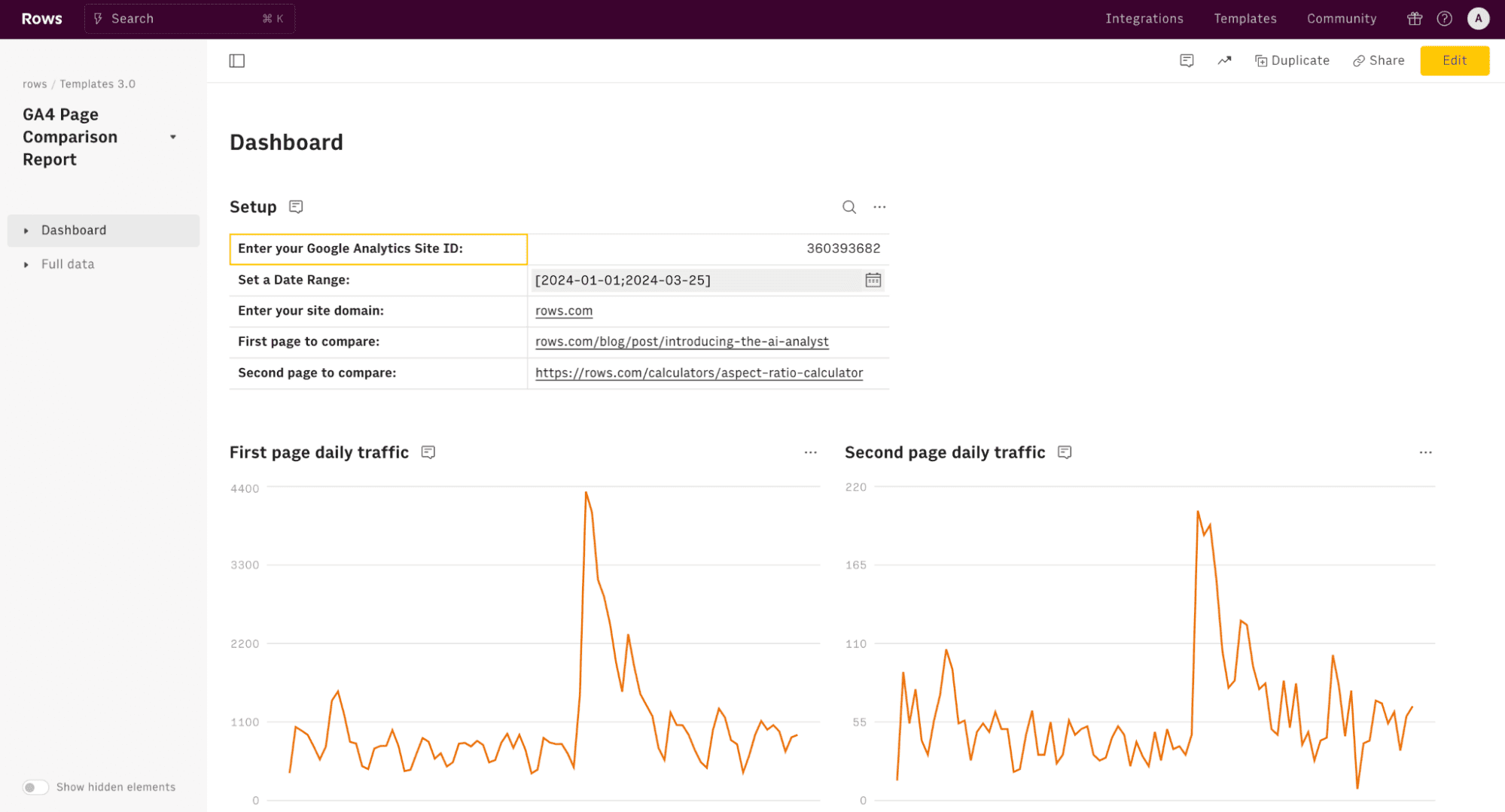Click the Rows logo
This screenshot has width=1505, height=812.
point(41,19)
